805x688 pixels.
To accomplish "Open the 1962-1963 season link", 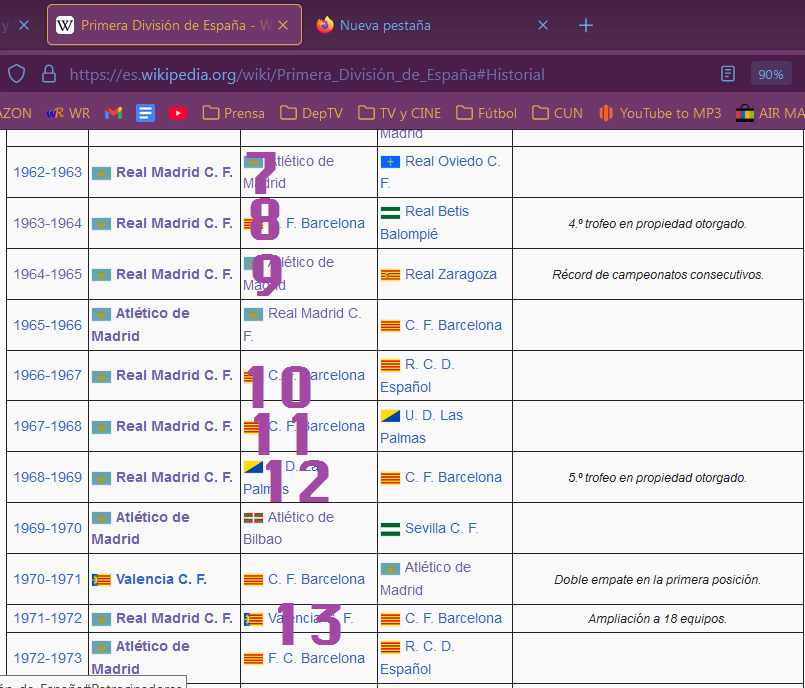I will 47,172.
